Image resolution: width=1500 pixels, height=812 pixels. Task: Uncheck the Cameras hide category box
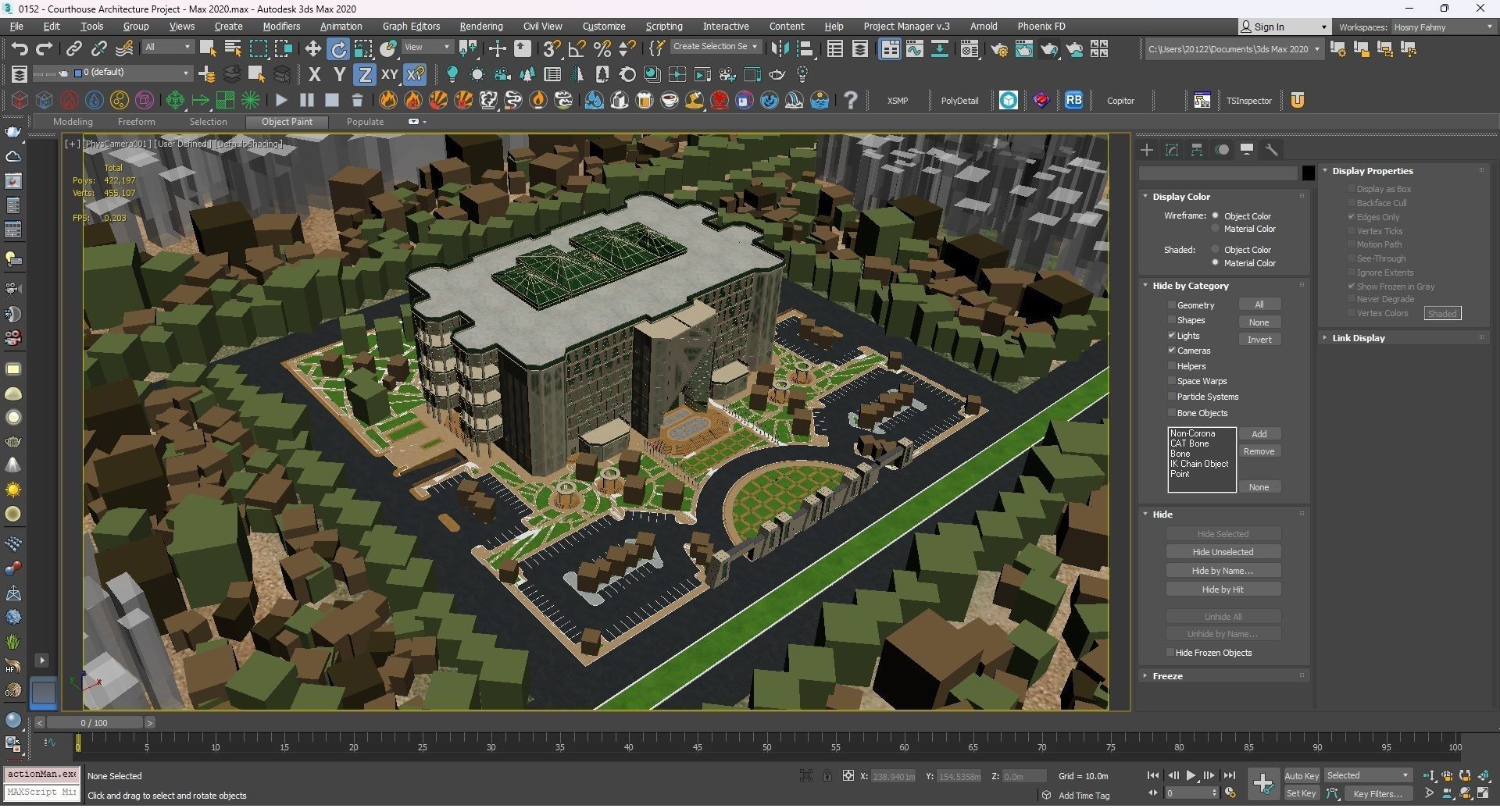[1172, 351]
